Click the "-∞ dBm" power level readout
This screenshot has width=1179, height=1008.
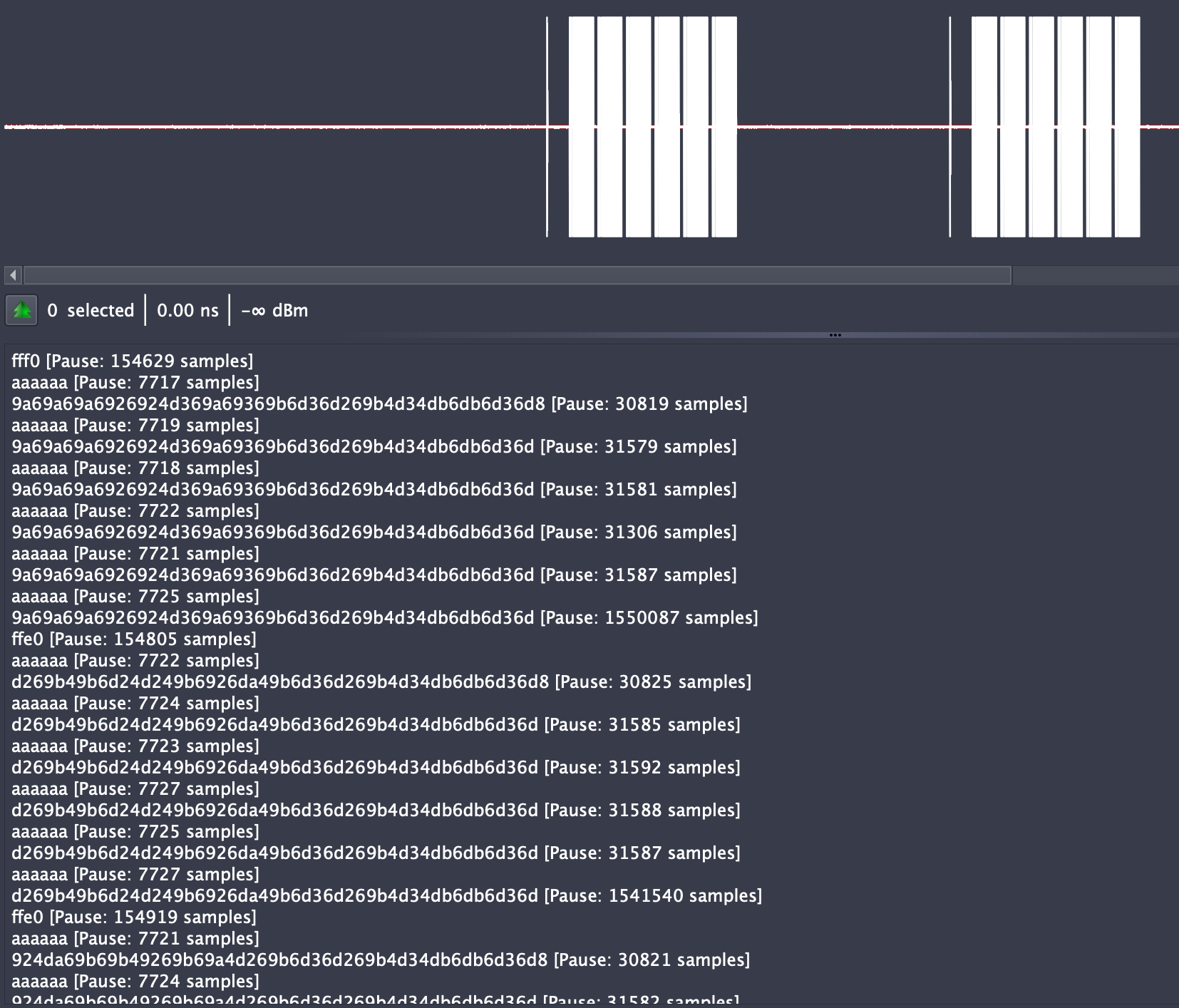[274, 310]
